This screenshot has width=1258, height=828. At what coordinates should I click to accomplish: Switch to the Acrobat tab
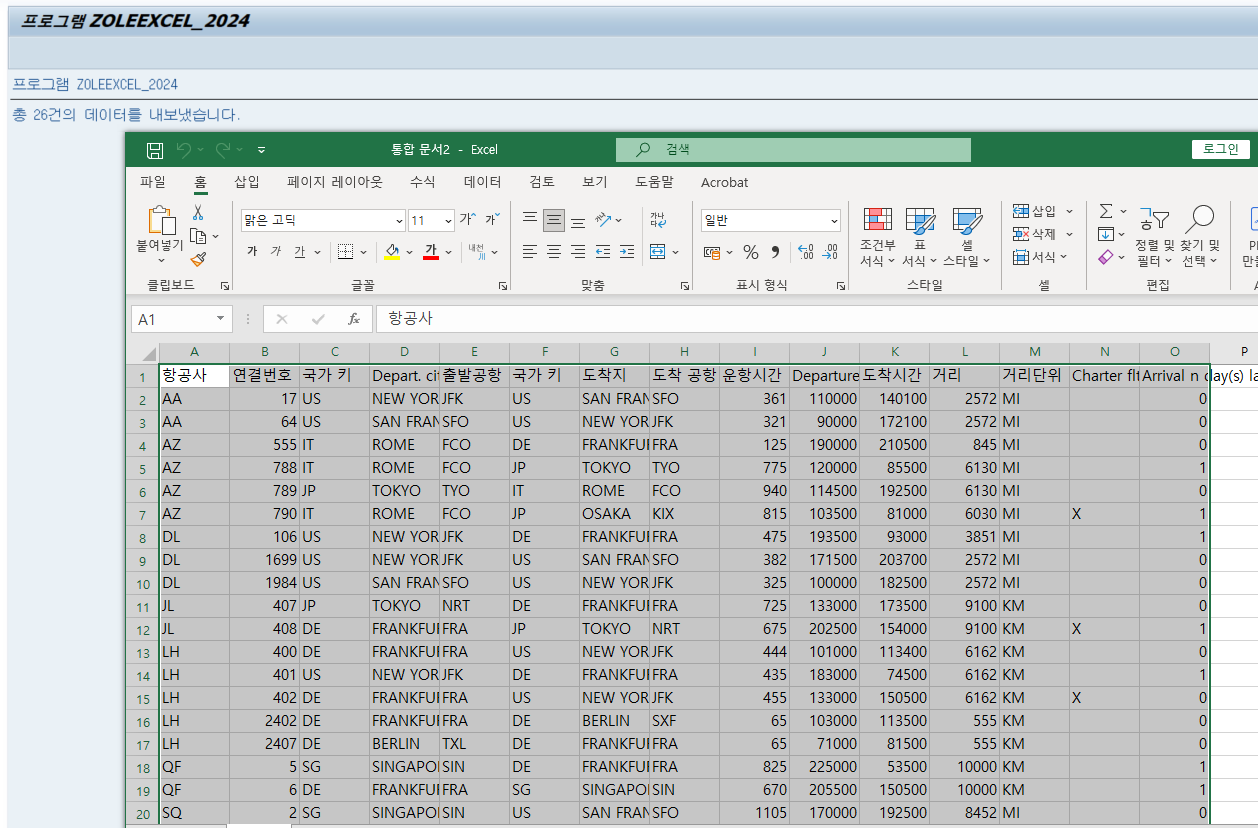tap(725, 182)
